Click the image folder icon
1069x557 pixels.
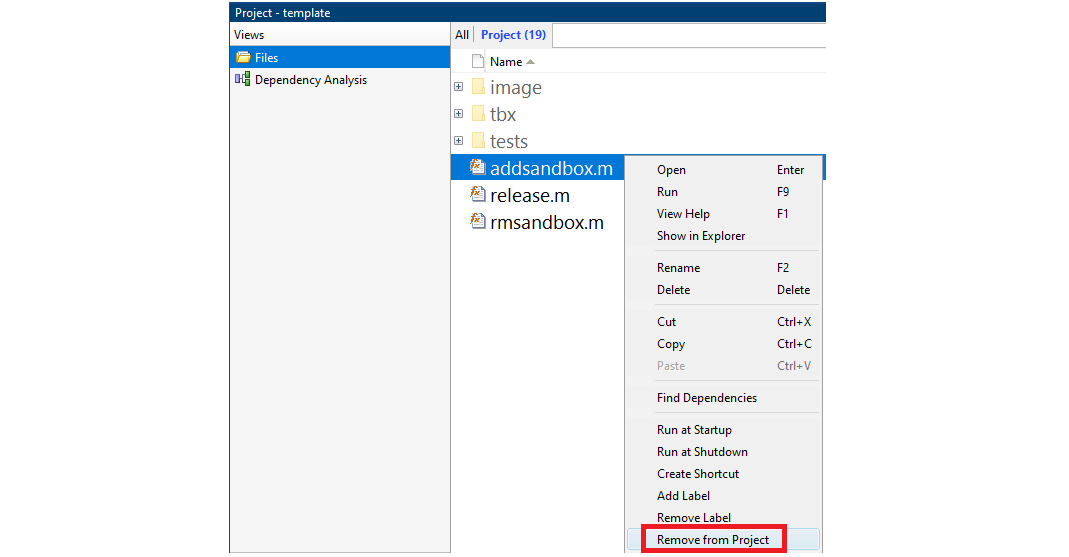(x=478, y=87)
